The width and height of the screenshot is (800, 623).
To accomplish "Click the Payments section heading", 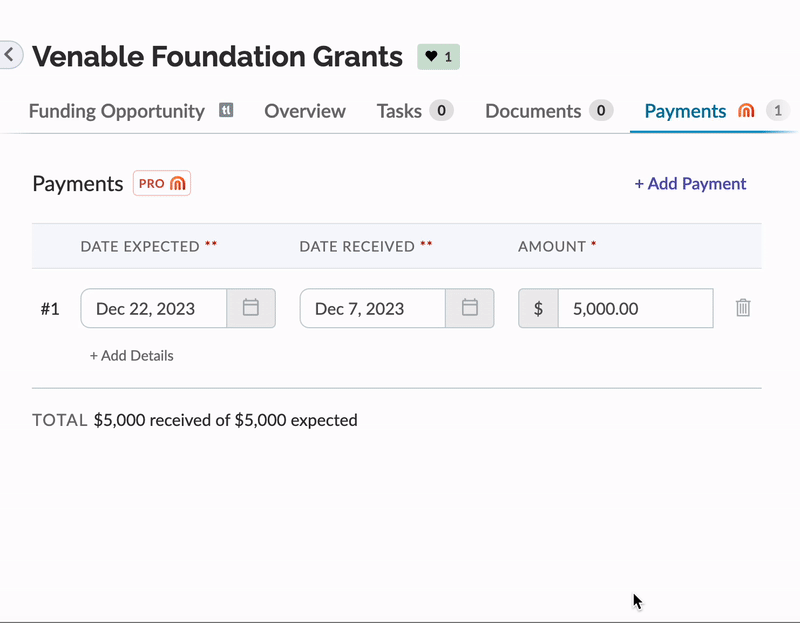I will coord(78,184).
